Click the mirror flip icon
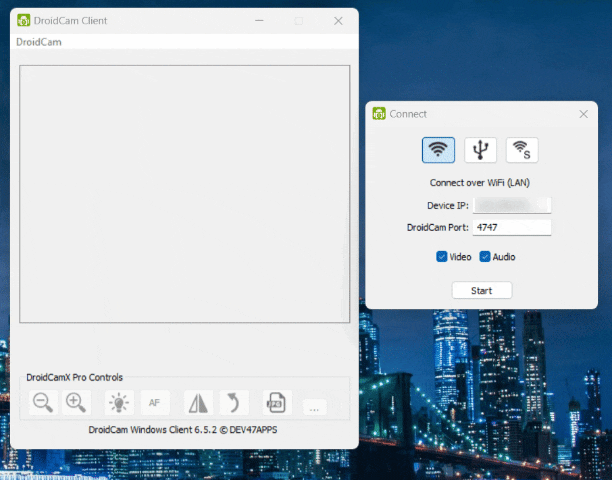 (198, 402)
